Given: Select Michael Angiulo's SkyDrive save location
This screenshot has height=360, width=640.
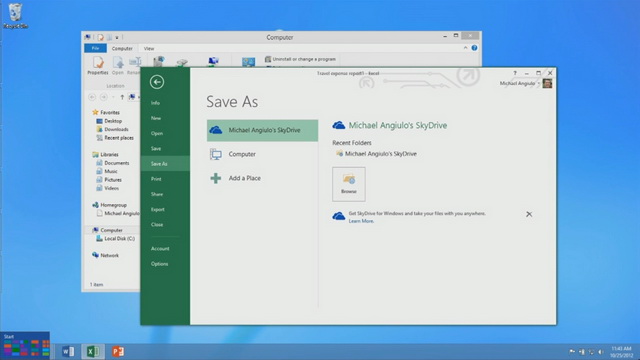Looking at the screenshot, I should click(x=262, y=130).
